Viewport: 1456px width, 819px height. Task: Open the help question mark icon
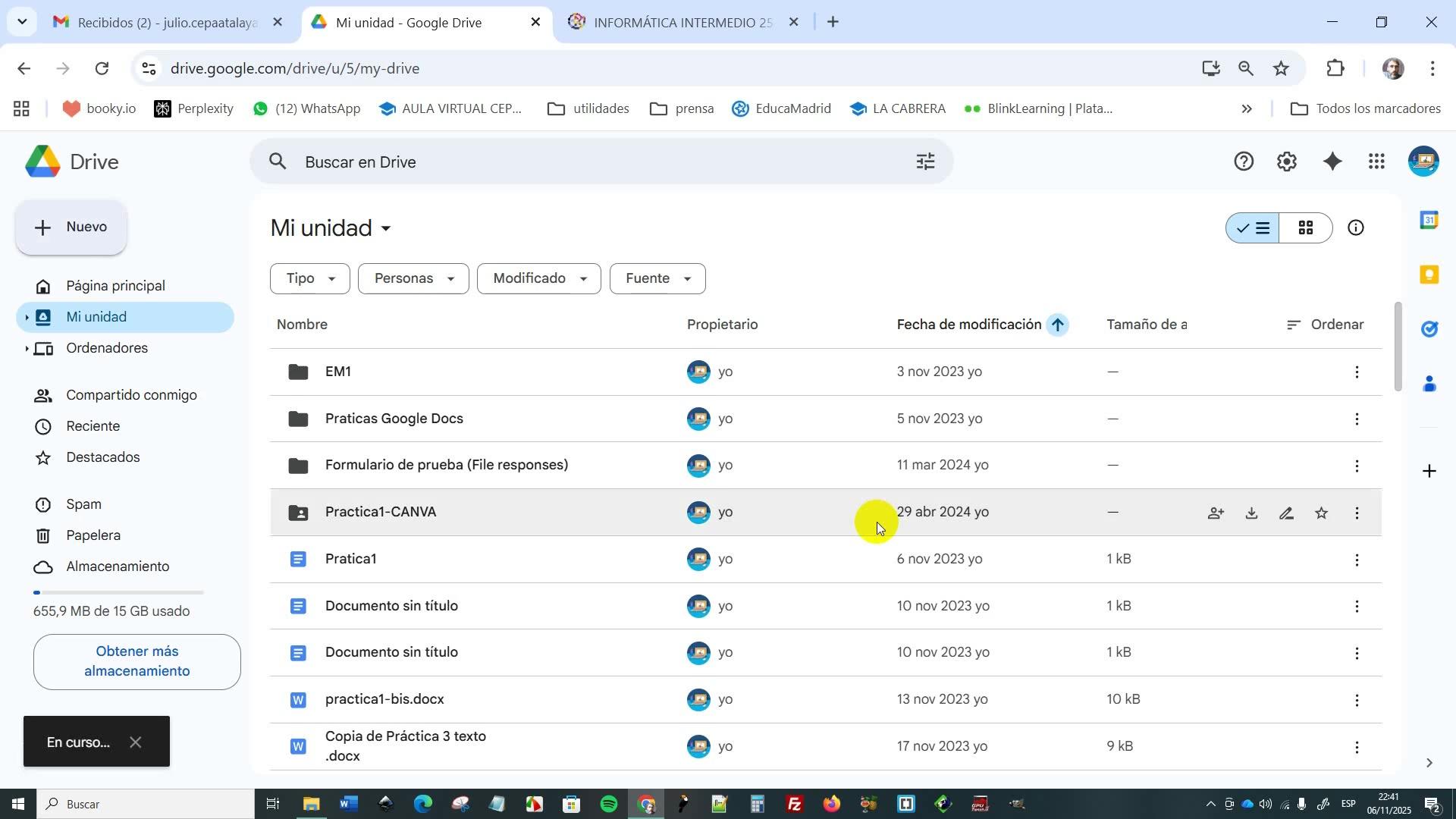(1244, 162)
